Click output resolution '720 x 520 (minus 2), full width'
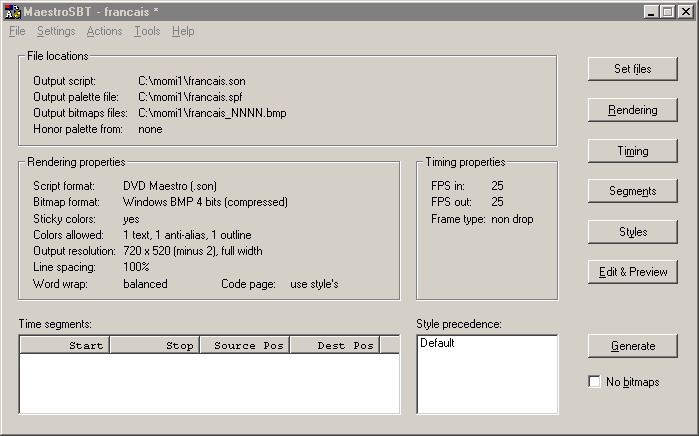The height and width of the screenshot is (436, 699). 193,251
